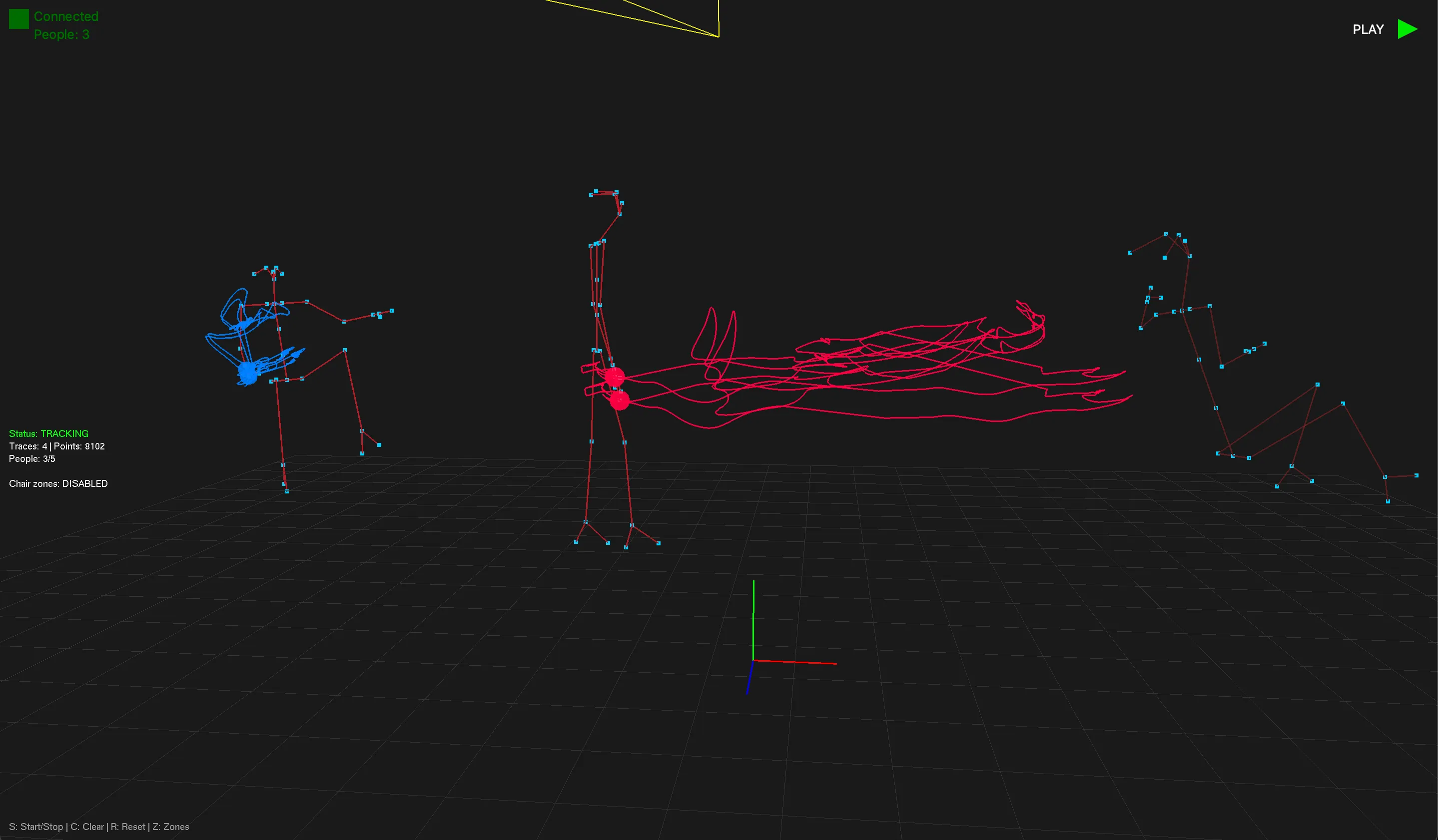Click the red horizontal axis line

[x=795, y=662]
